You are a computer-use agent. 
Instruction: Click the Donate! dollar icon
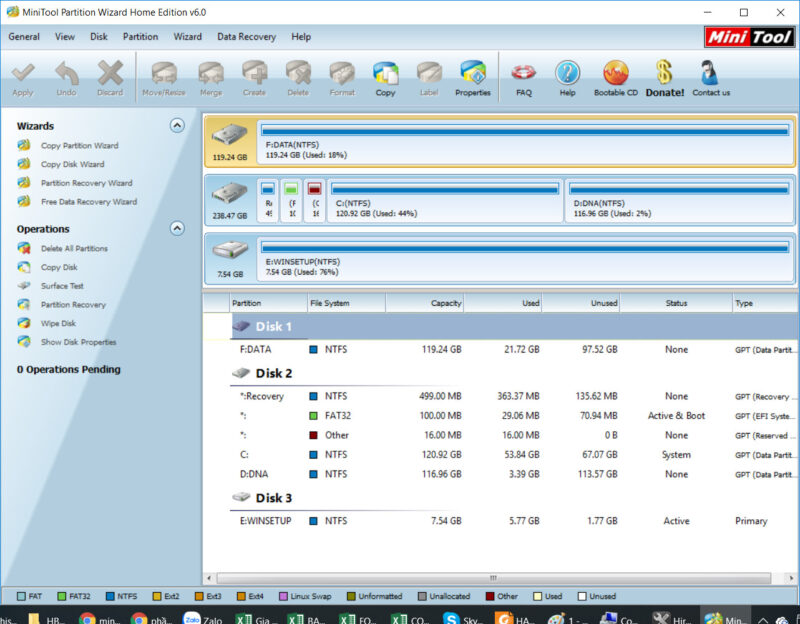(x=664, y=77)
